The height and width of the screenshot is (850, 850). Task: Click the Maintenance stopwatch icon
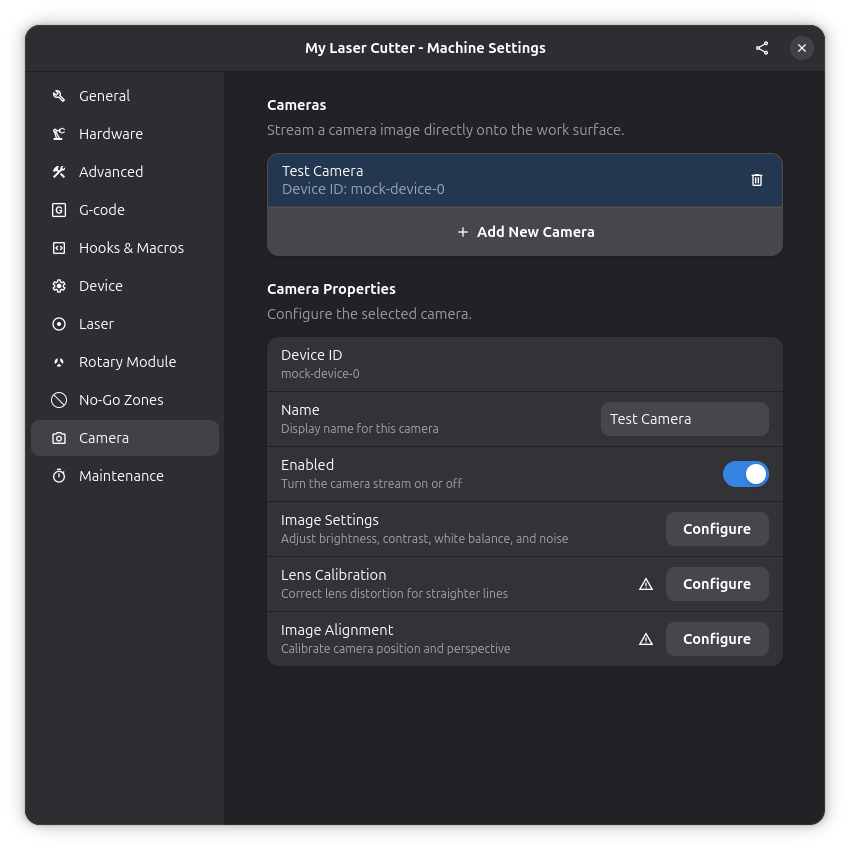pyautogui.click(x=59, y=476)
